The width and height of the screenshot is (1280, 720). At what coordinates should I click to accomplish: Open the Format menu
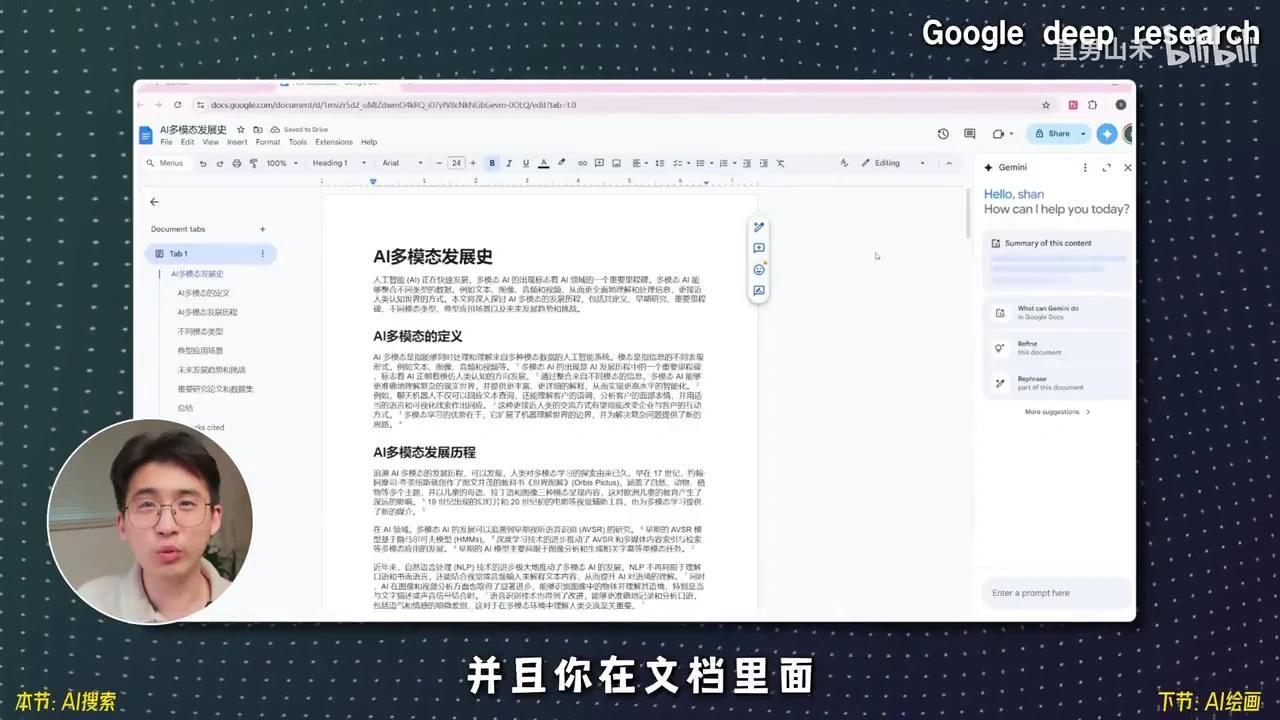(268, 142)
